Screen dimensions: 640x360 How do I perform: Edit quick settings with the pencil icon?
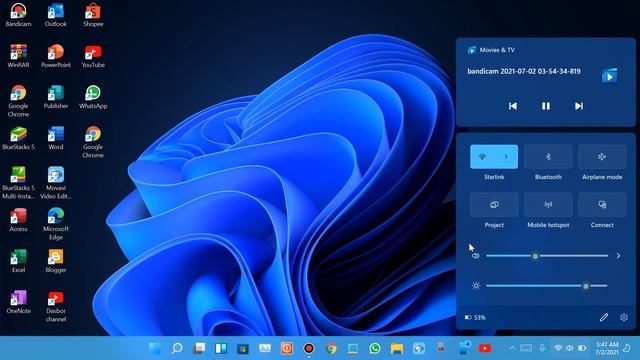click(604, 317)
